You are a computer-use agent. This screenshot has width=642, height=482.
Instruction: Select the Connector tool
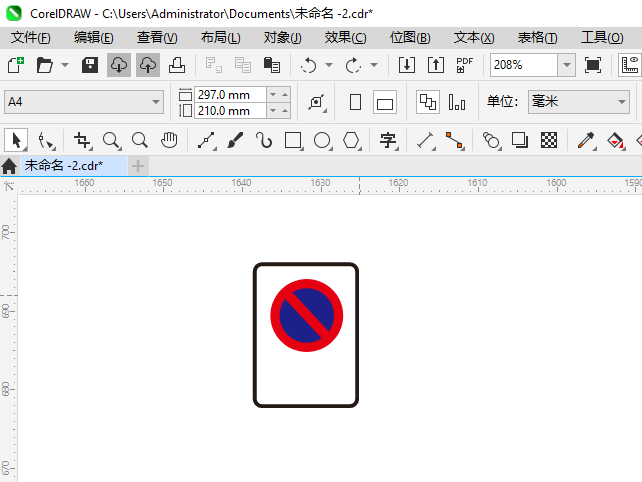point(454,140)
